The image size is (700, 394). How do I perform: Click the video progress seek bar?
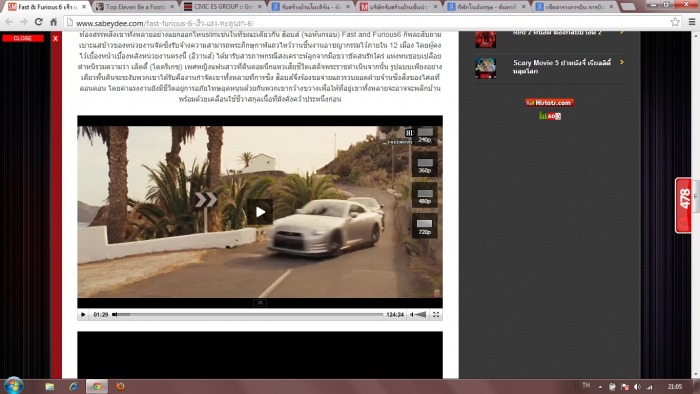tap(248, 315)
